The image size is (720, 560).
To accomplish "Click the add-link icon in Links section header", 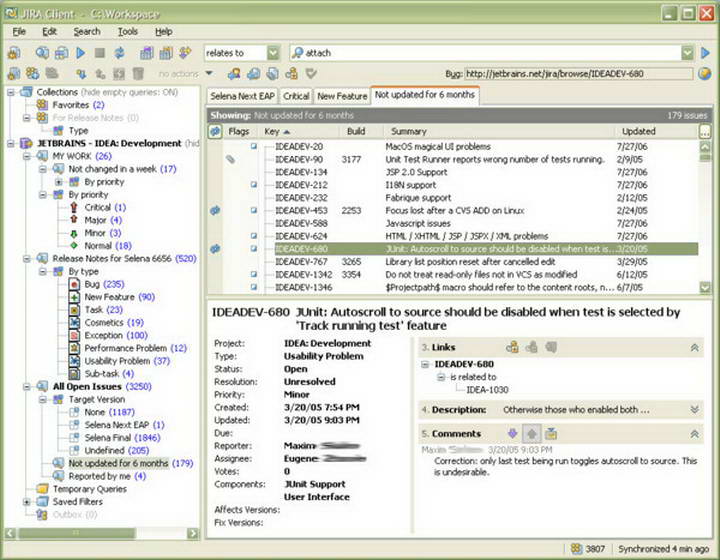I will point(512,347).
